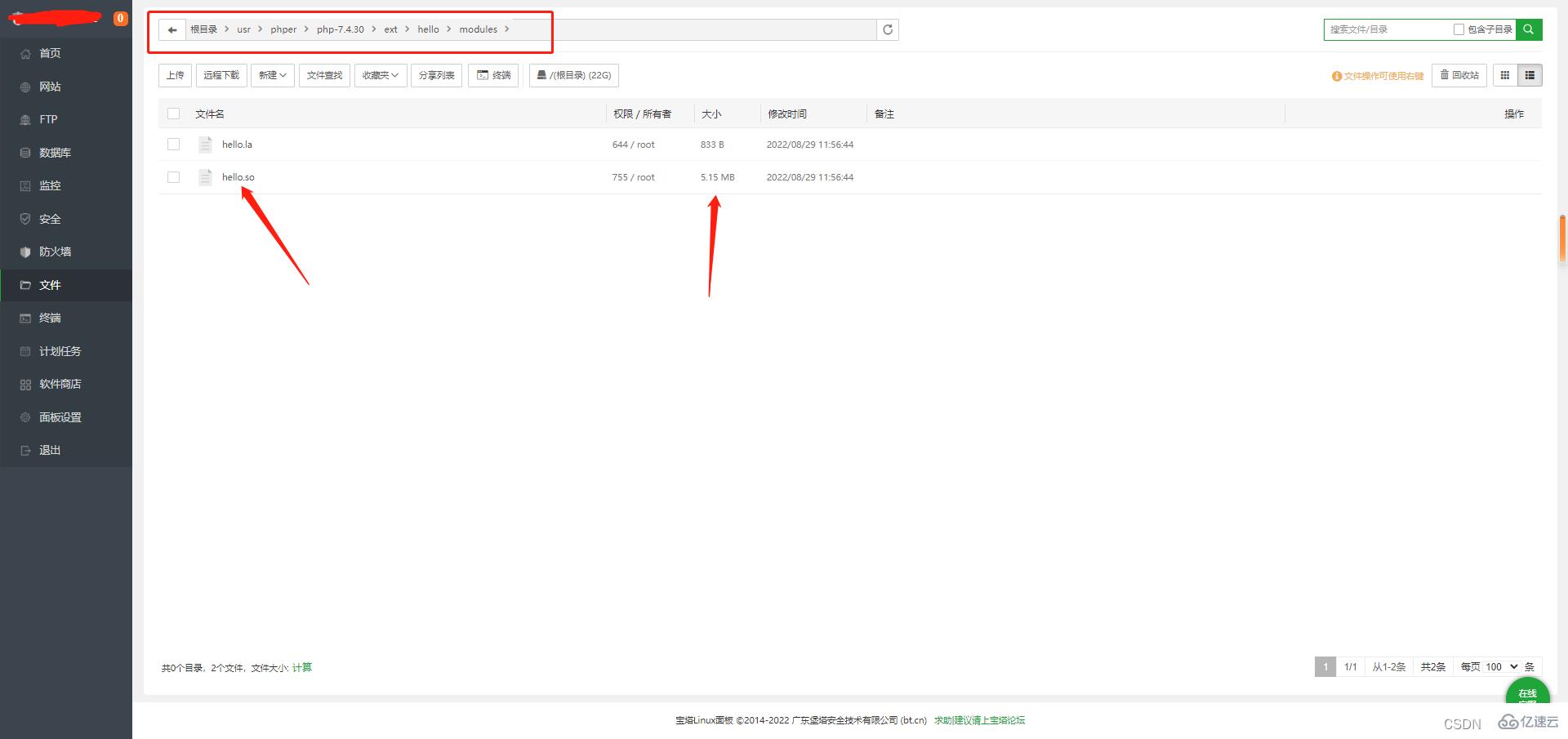Screen dimensions: 1568x739
Task: Go to usr in the breadcrumb
Action: [243, 29]
